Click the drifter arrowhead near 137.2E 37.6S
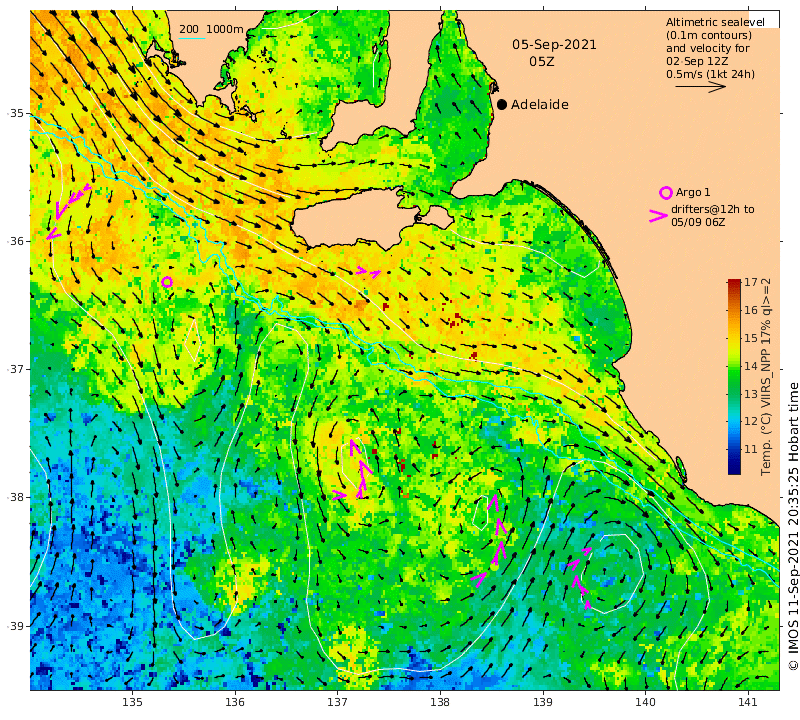800x720 pixels. tap(355, 447)
